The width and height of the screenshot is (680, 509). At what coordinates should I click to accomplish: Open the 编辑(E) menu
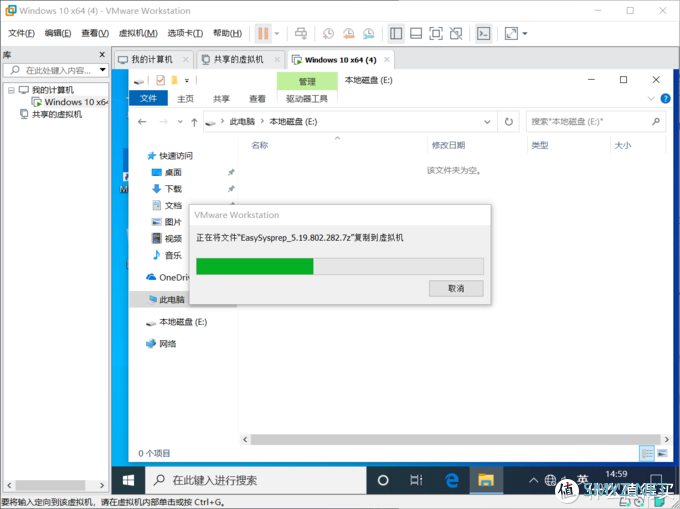tap(58, 33)
